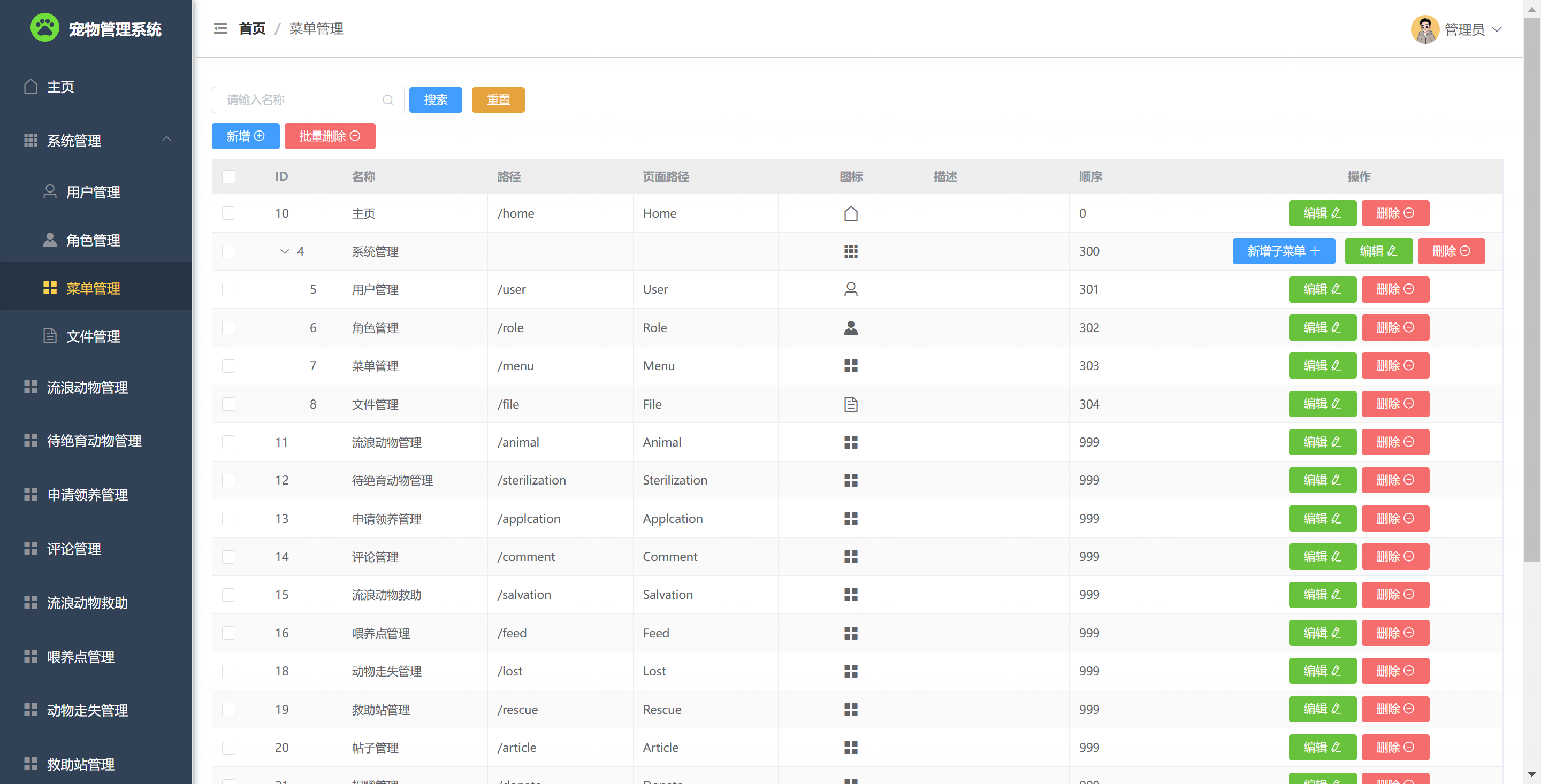Viewport: 1541px width, 784px height.
Task: Toggle the select-all checkbox in table header
Action: pos(228,177)
